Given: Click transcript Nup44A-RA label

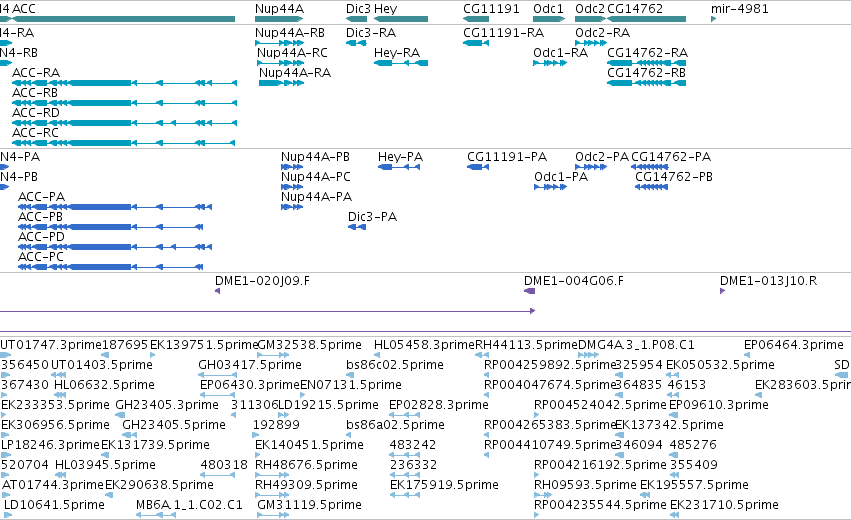Looking at the screenshot, I should click(x=295, y=73).
